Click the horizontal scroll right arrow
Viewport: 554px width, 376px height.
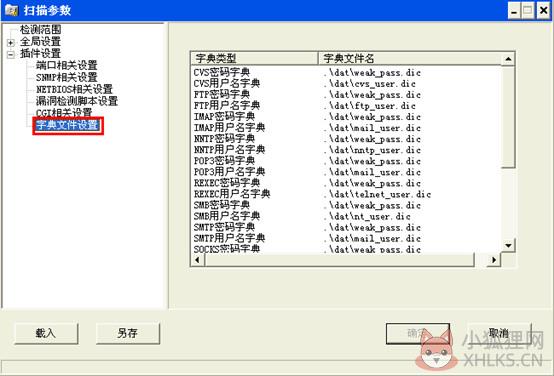click(494, 260)
